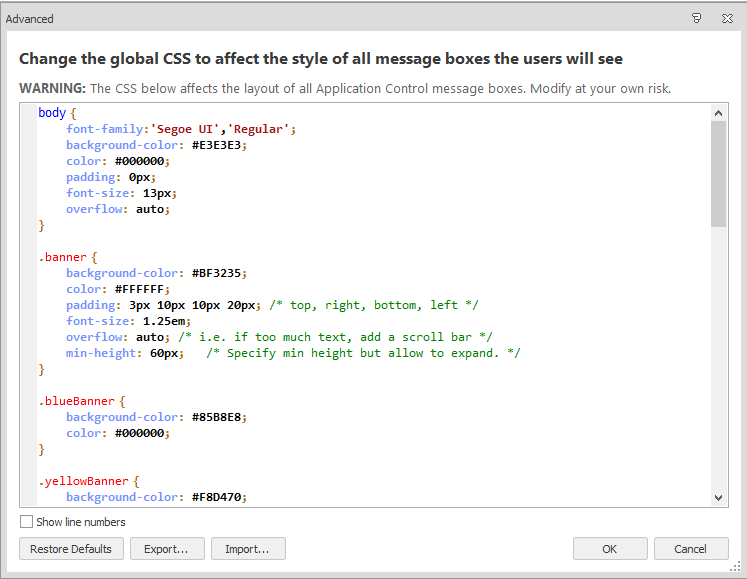Open the Export dialog

(x=166, y=549)
